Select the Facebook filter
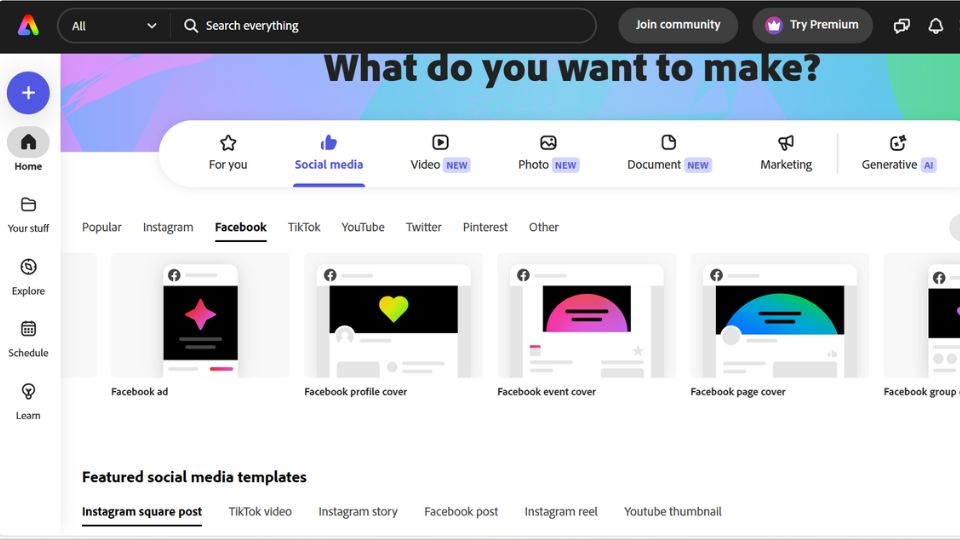 tap(241, 227)
